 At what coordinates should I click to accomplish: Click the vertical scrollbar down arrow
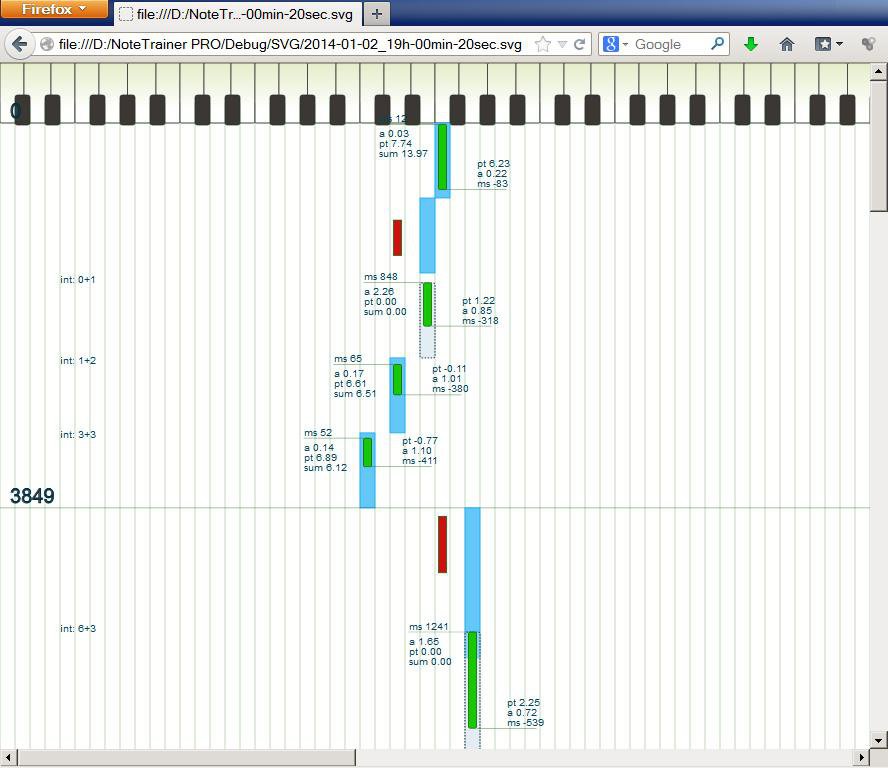pos(878,739)
